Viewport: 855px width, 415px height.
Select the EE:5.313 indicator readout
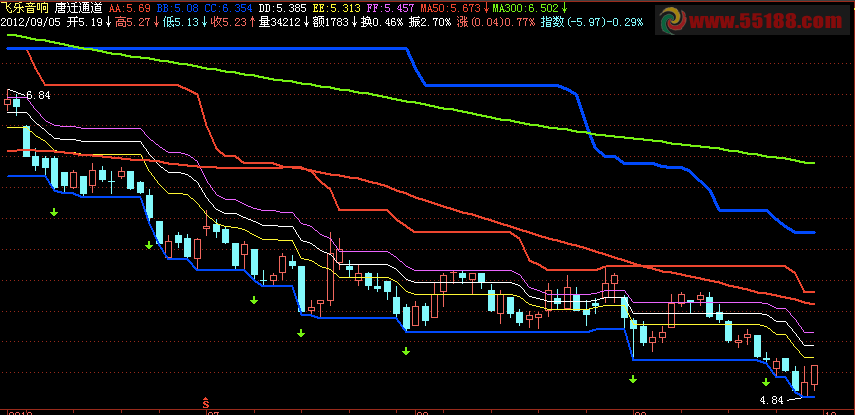(336, 9)
